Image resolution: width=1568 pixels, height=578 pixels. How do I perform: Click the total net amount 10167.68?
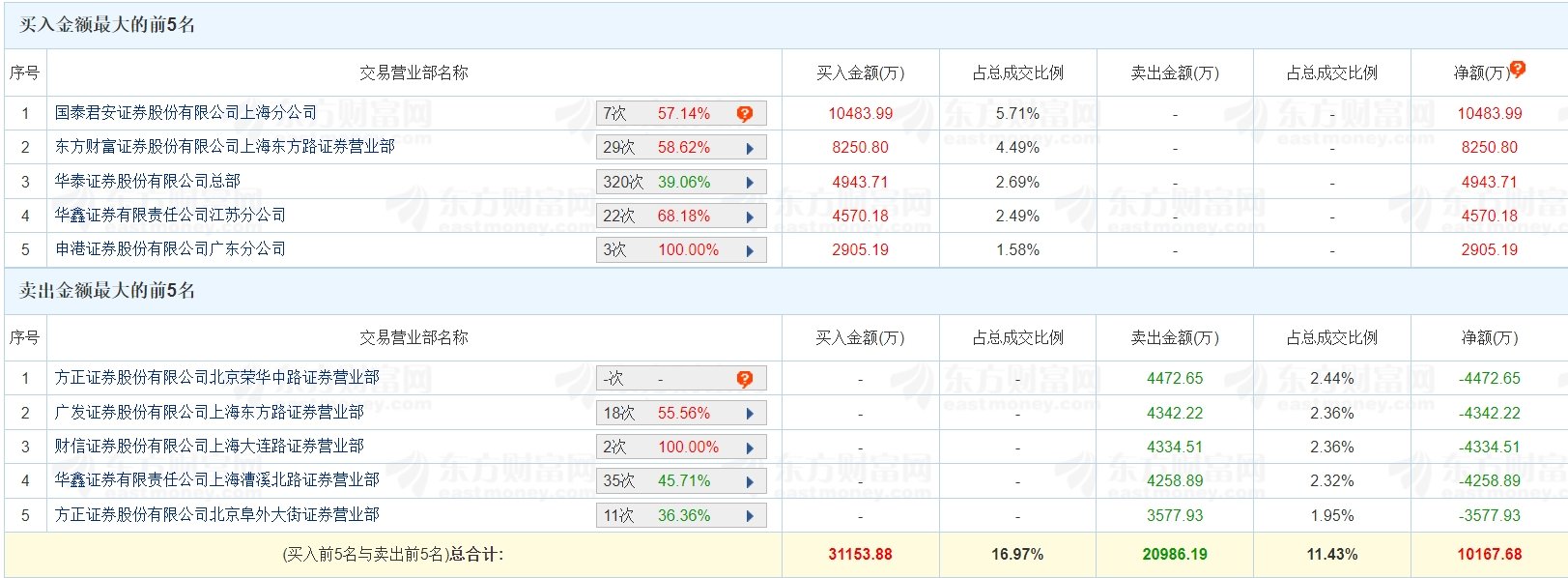click(x=1490, y=555)
